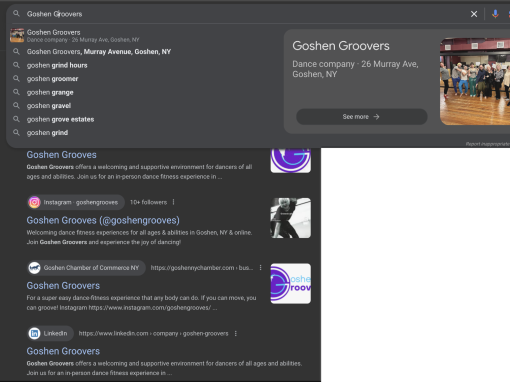Choose suggestion Goshen Groovers, Murray Avenue, Goshen, NY
Screen dimensions: 510x382
click(99, 52)
